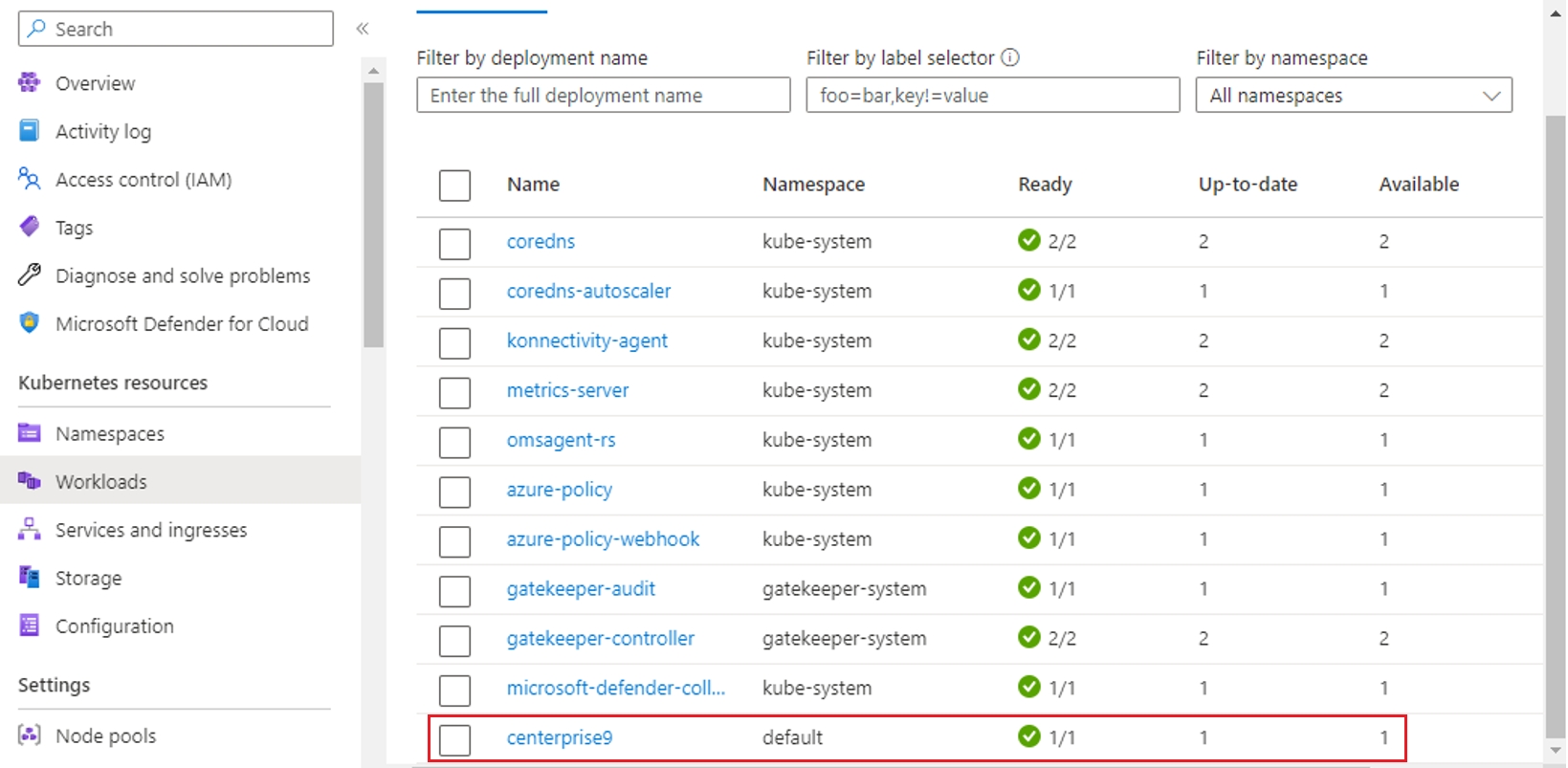This screenshot has width=1568, height=768.
Task: Click the Node pools icon
Action: 30,735
